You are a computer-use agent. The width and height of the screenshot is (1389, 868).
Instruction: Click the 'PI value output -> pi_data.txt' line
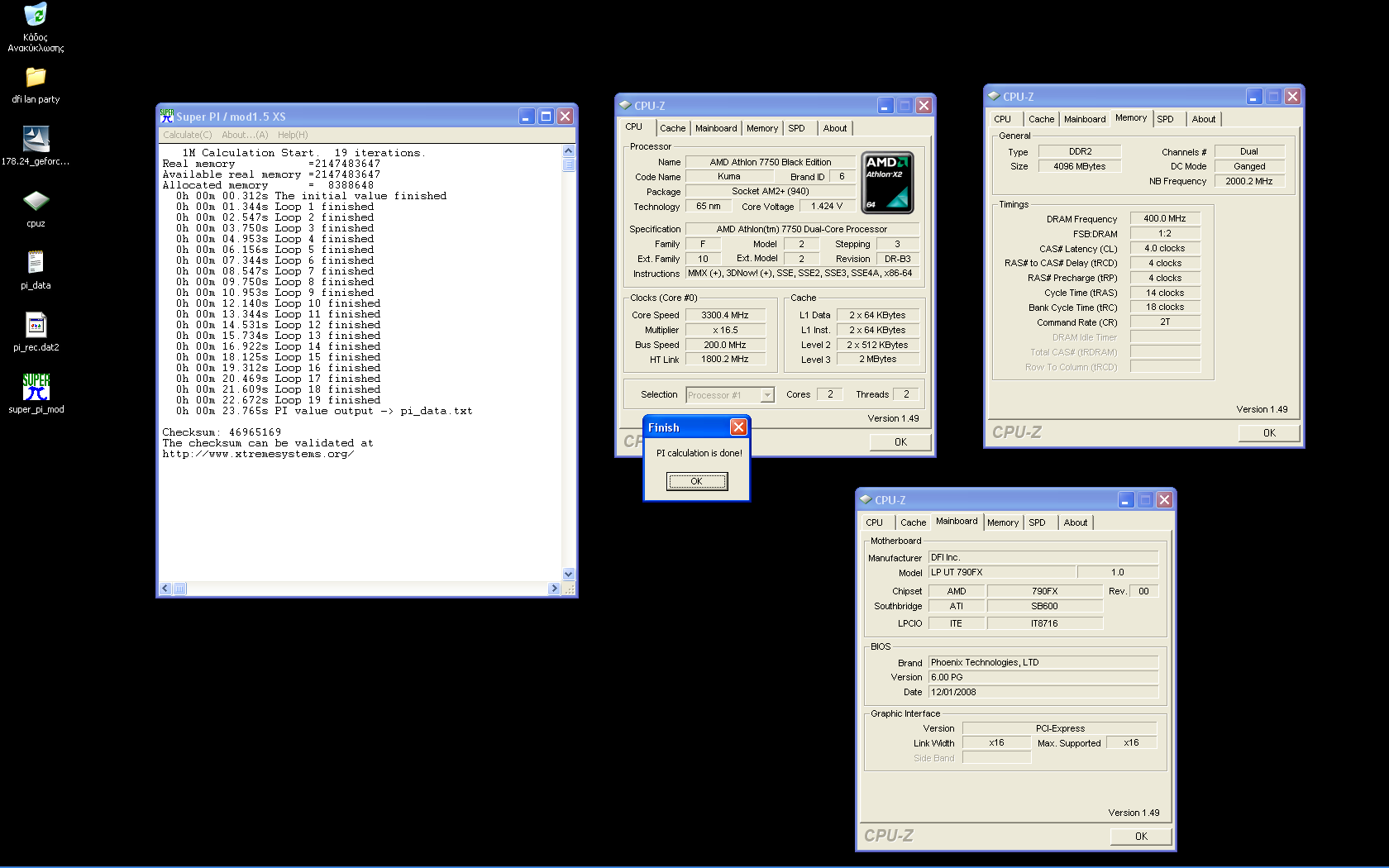click(x=324, y=411)
